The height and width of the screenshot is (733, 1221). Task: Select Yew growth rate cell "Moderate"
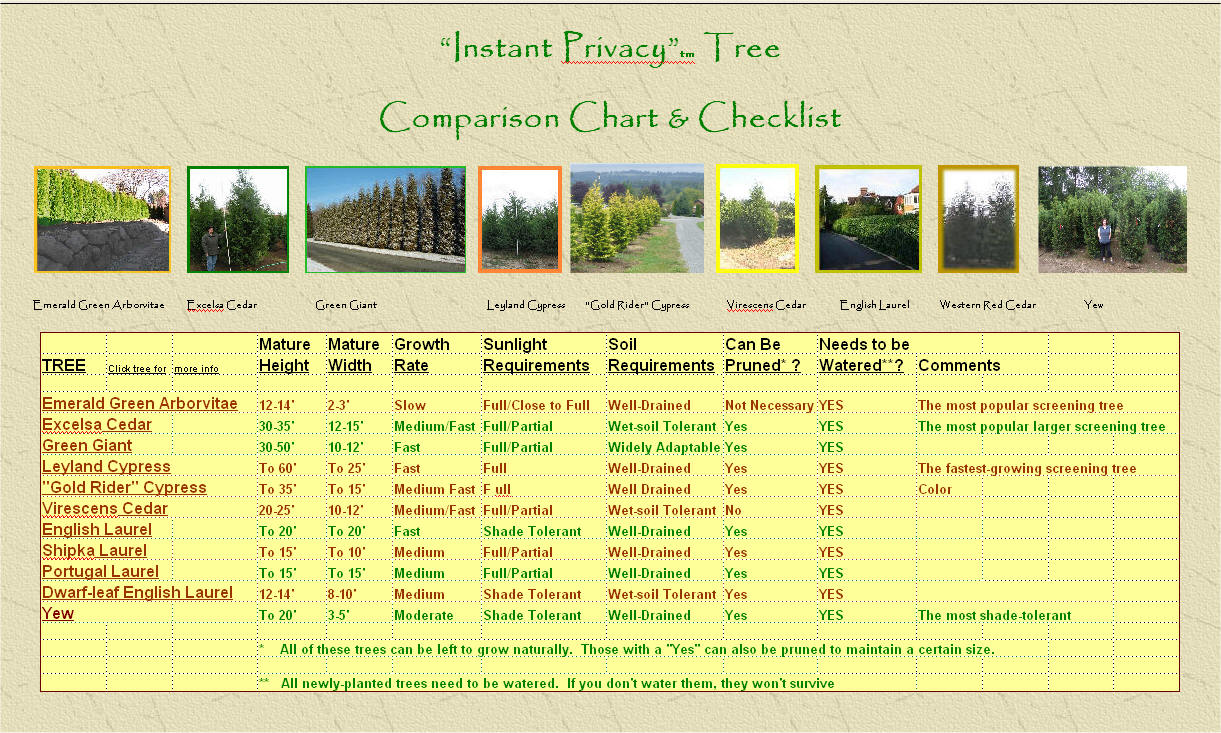424,616
